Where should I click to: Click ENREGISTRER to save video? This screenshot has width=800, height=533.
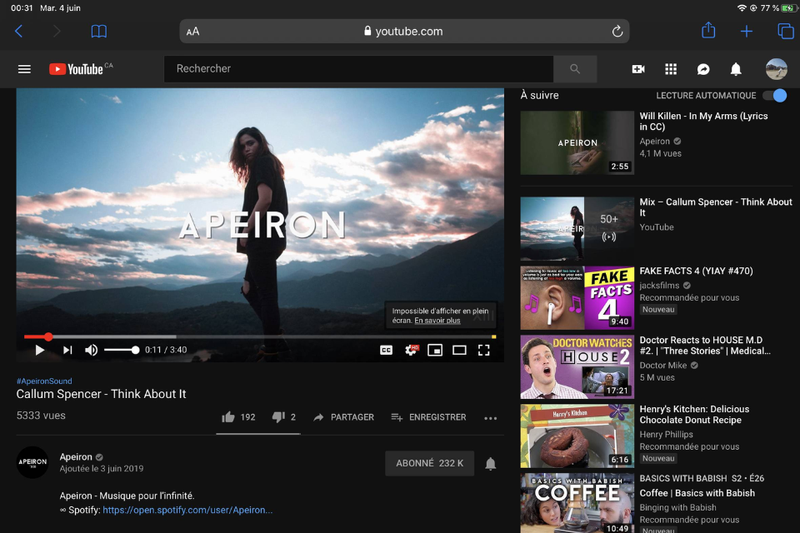(x=429, y=417)
